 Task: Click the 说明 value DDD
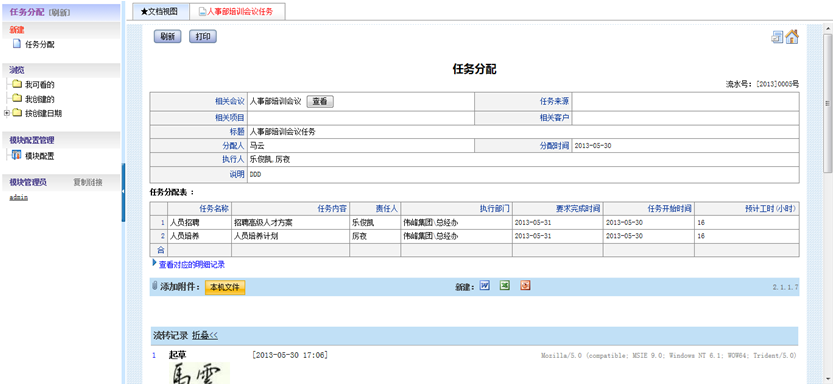click(255, 174)
